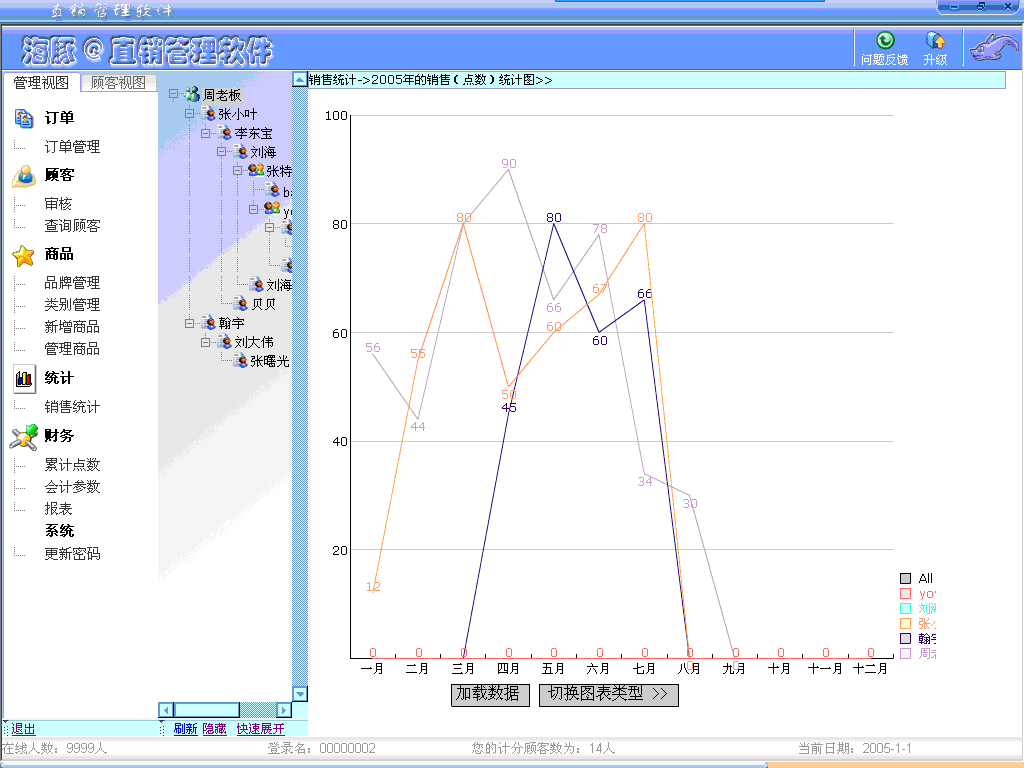Screen dimensions: 1024x768
Task: Click the 切换图表类型 button
Action: click(609, 695)
